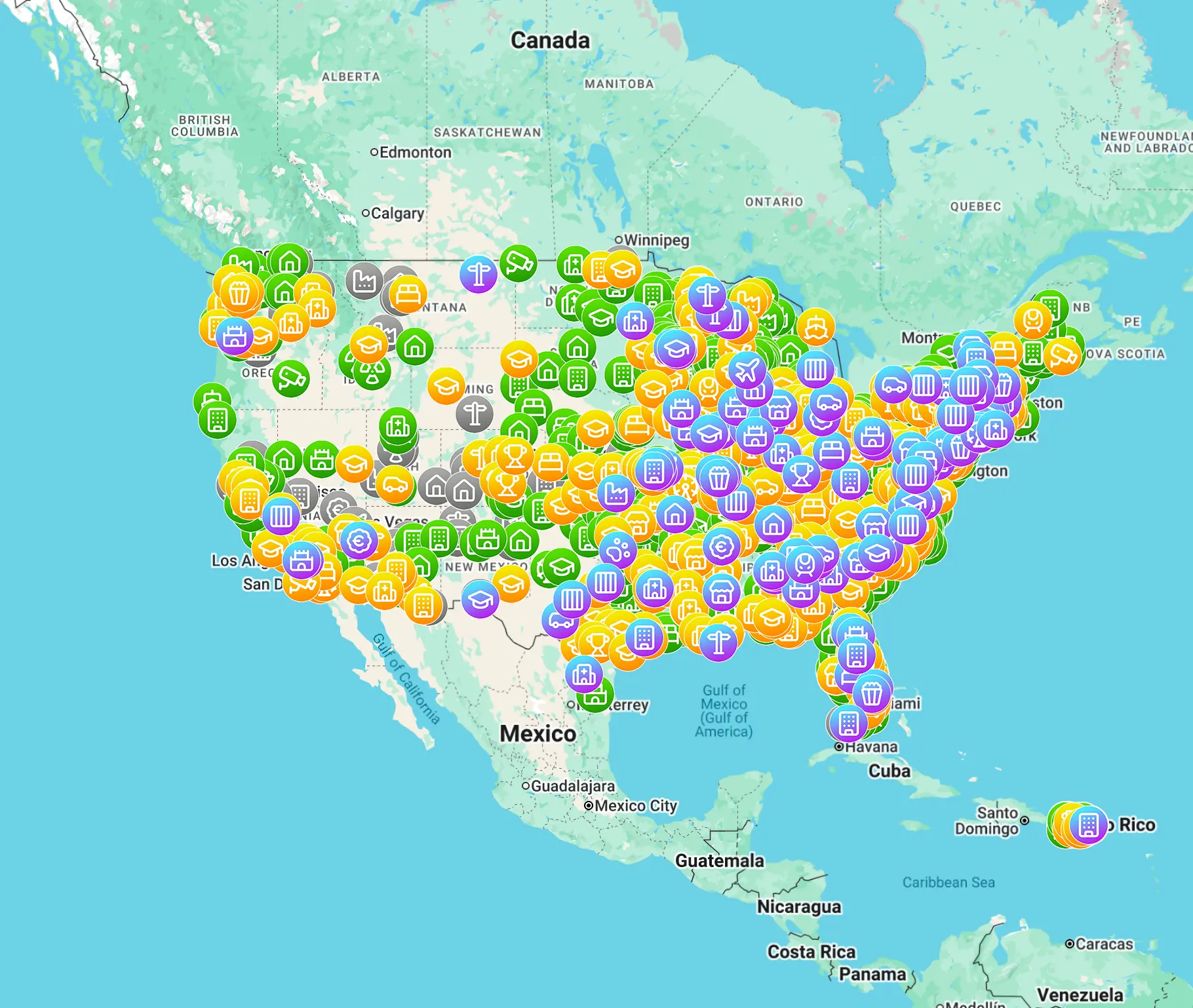
Task: Open the purple graduation cap below New Mexico
Action: coord(480,598)
